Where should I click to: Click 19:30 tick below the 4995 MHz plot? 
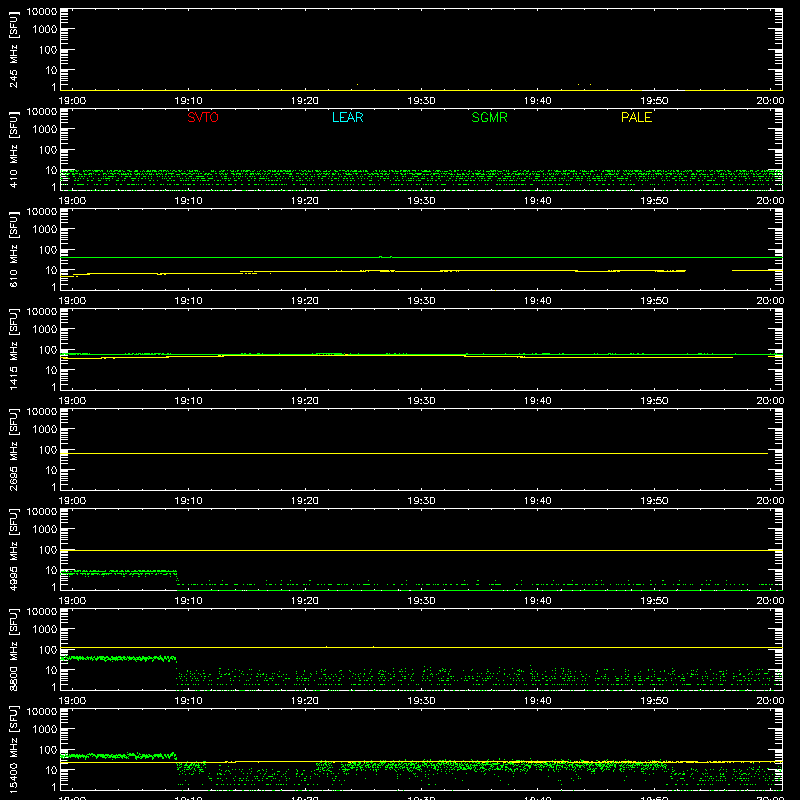click(x=421, y=601)
